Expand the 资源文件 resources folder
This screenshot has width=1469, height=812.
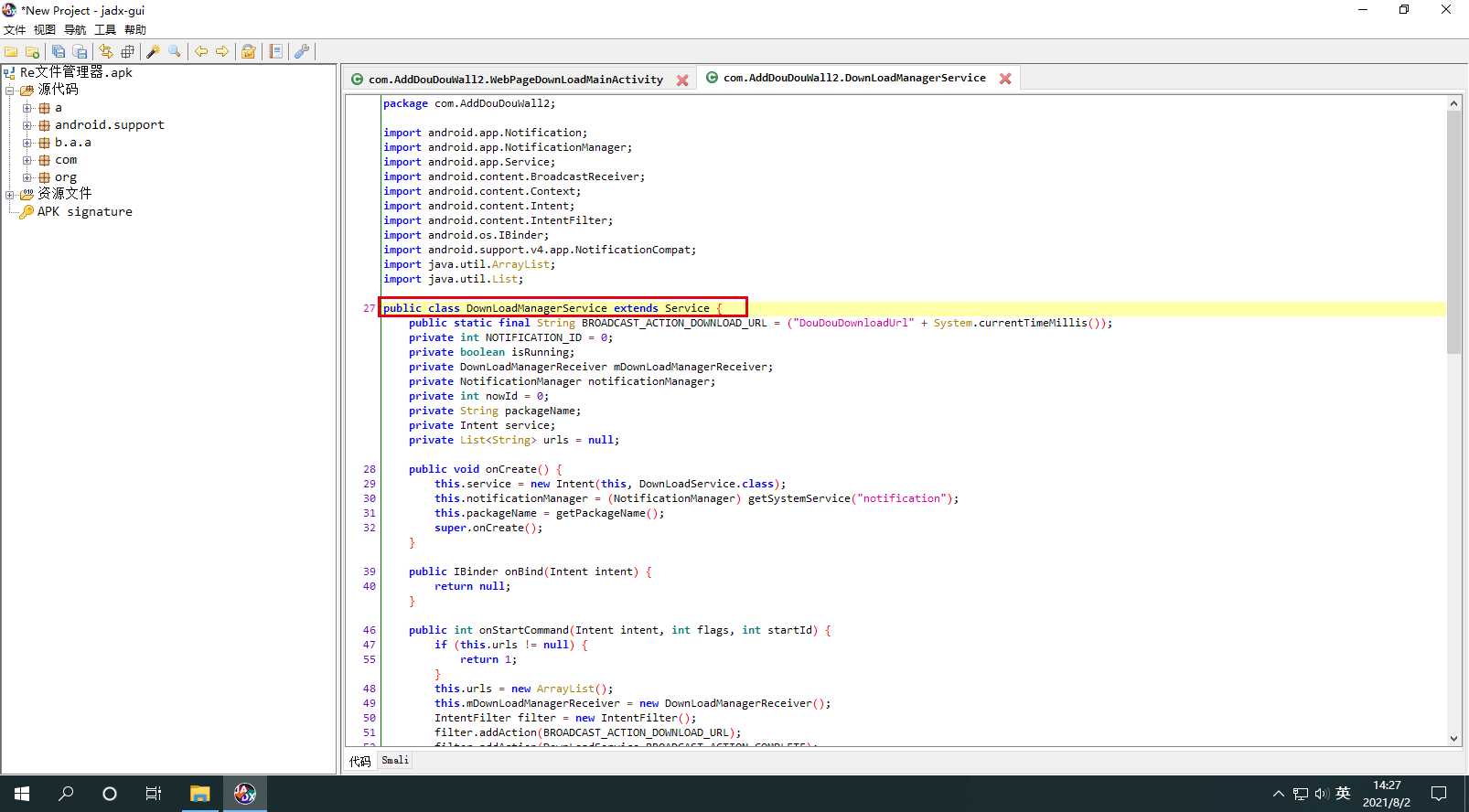point(10,194)
